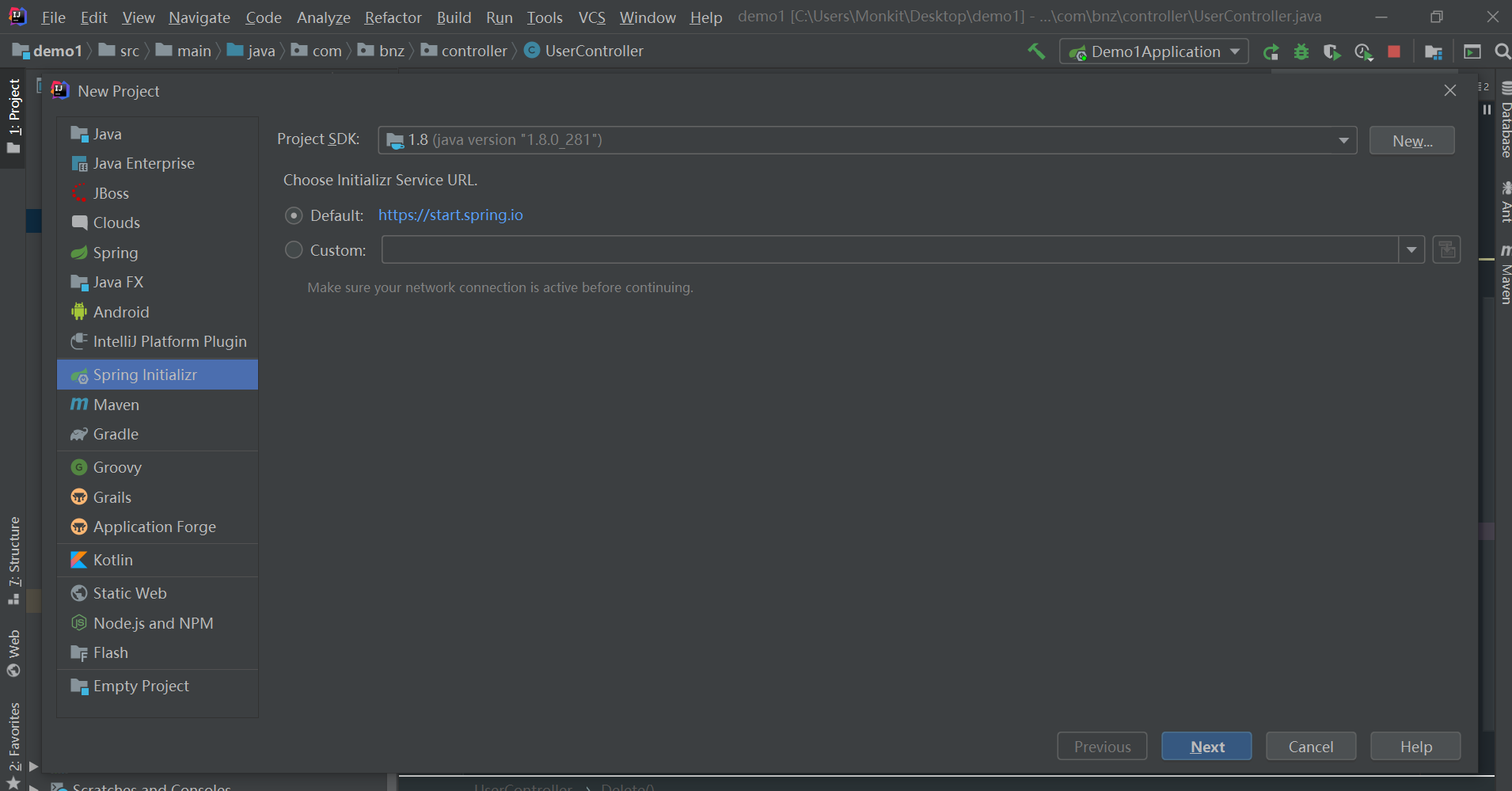Screen dimensions: 1512x791
Task: Open the profiler run icon
Action: click(1363, 52)
